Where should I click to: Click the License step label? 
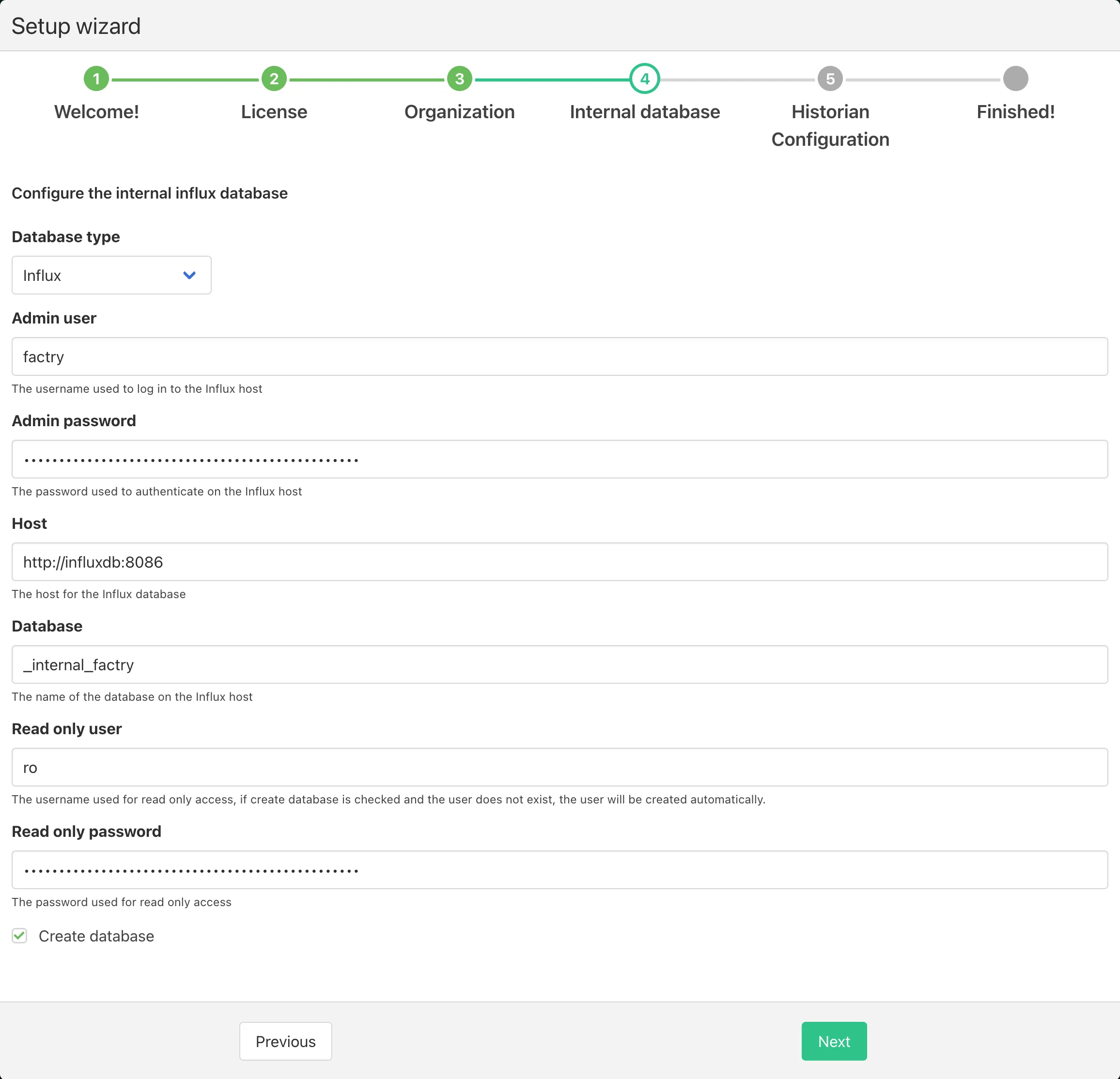[x=274, y=112]
